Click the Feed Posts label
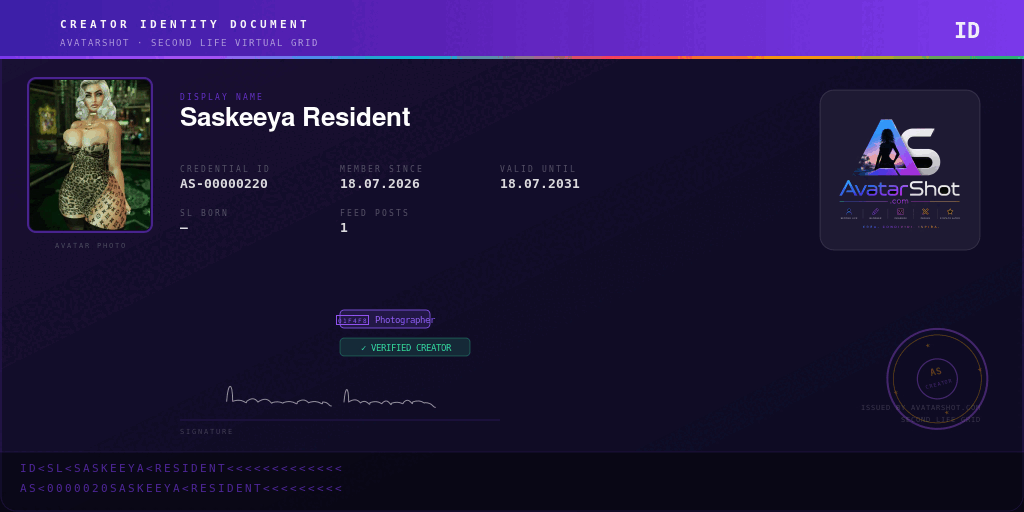Screen dimensions: 1024x512 pos(375,212)
